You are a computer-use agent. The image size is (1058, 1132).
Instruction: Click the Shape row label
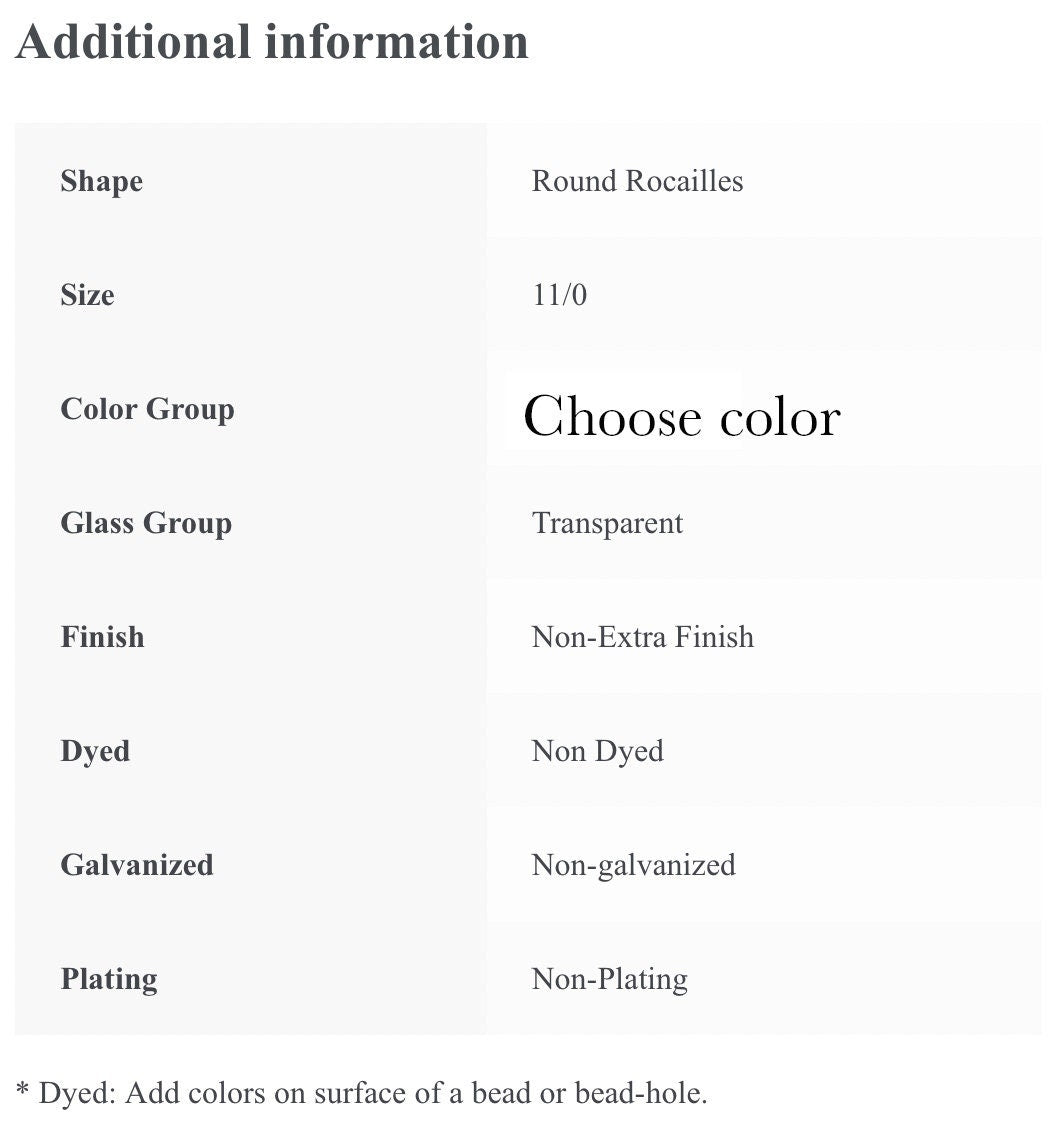(101, 181)
